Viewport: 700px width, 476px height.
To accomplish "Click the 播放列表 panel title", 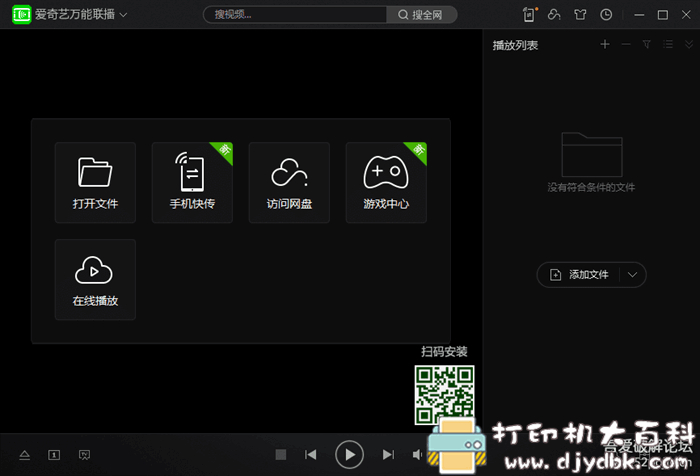I will [515, 45].
